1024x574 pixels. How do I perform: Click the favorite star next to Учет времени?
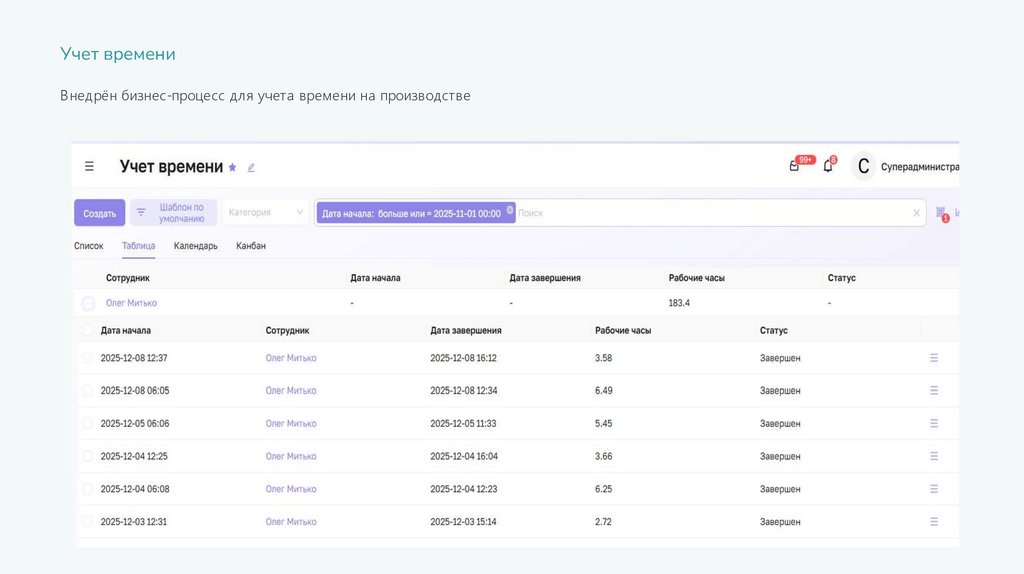pos(233,167)
